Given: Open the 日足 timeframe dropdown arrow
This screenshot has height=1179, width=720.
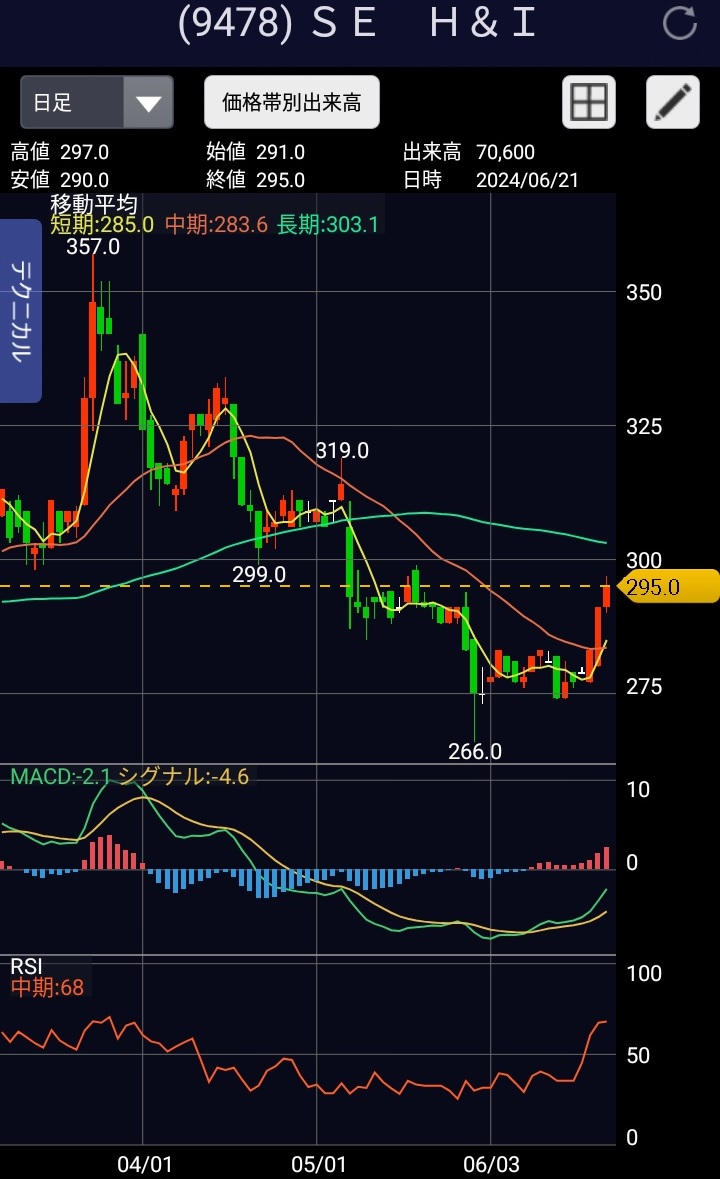Looking at the screenshot, I should [148, 102].
